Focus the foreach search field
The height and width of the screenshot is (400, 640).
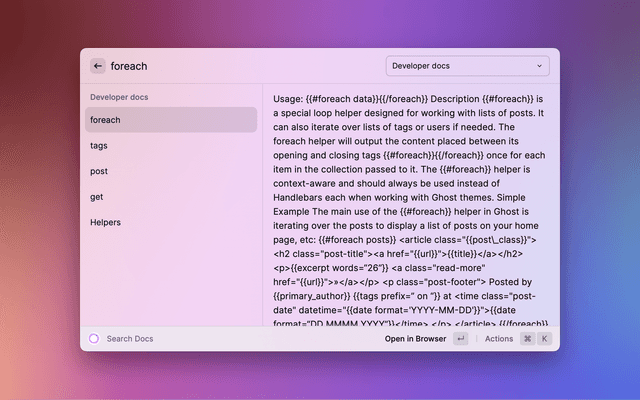click(x=240, y=66)
